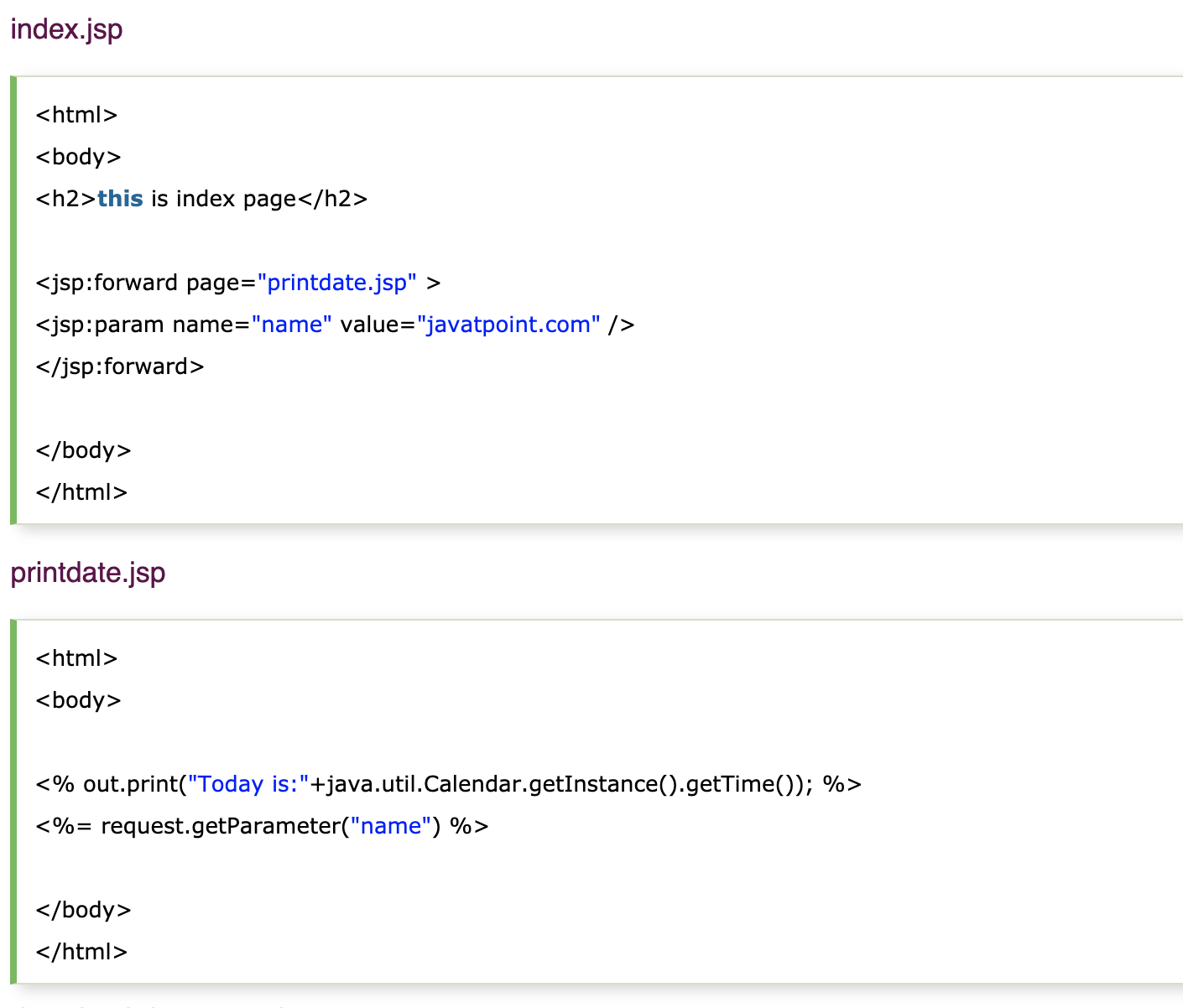Click the closing </body> line in printdate.jsp
The image size is (1183, 1008).
[84, 910]
